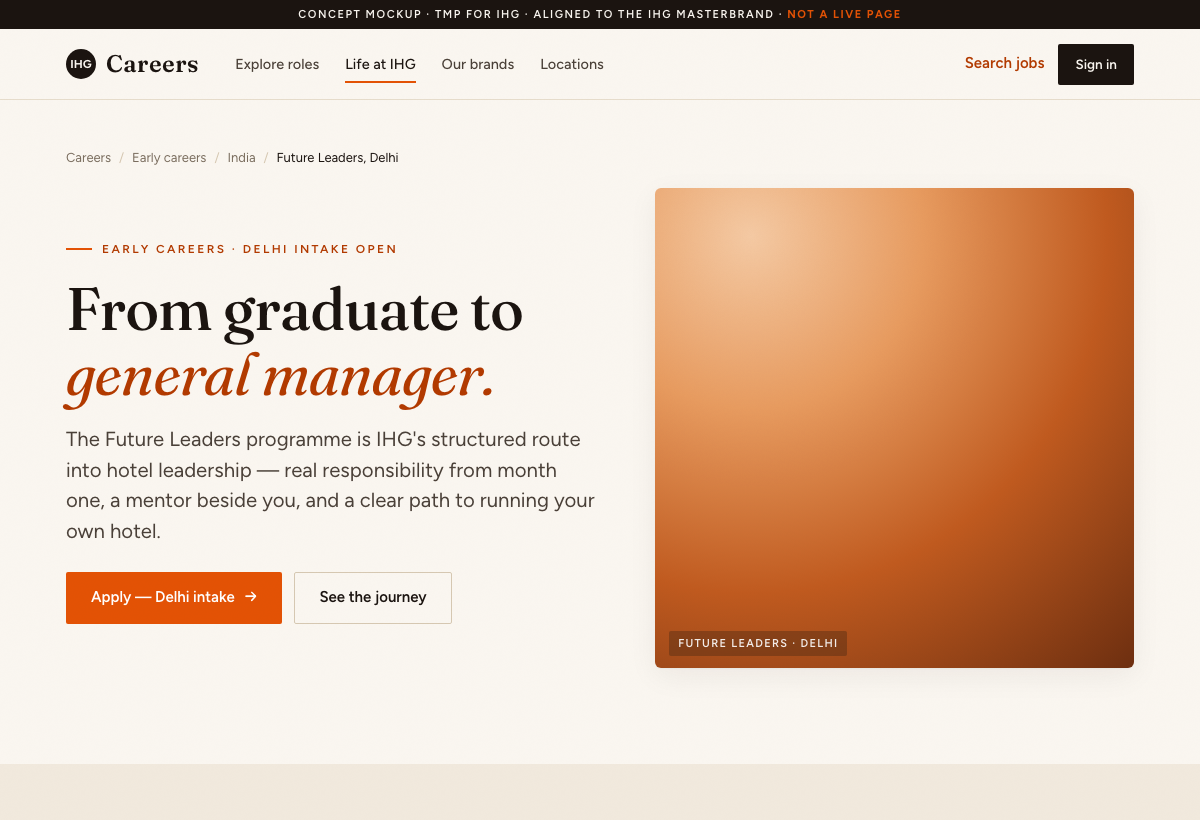Image resolution: width=1200 pixels, height=820 pixels.
Task: Click the See the journey button
Action: (x=373, y=598)
